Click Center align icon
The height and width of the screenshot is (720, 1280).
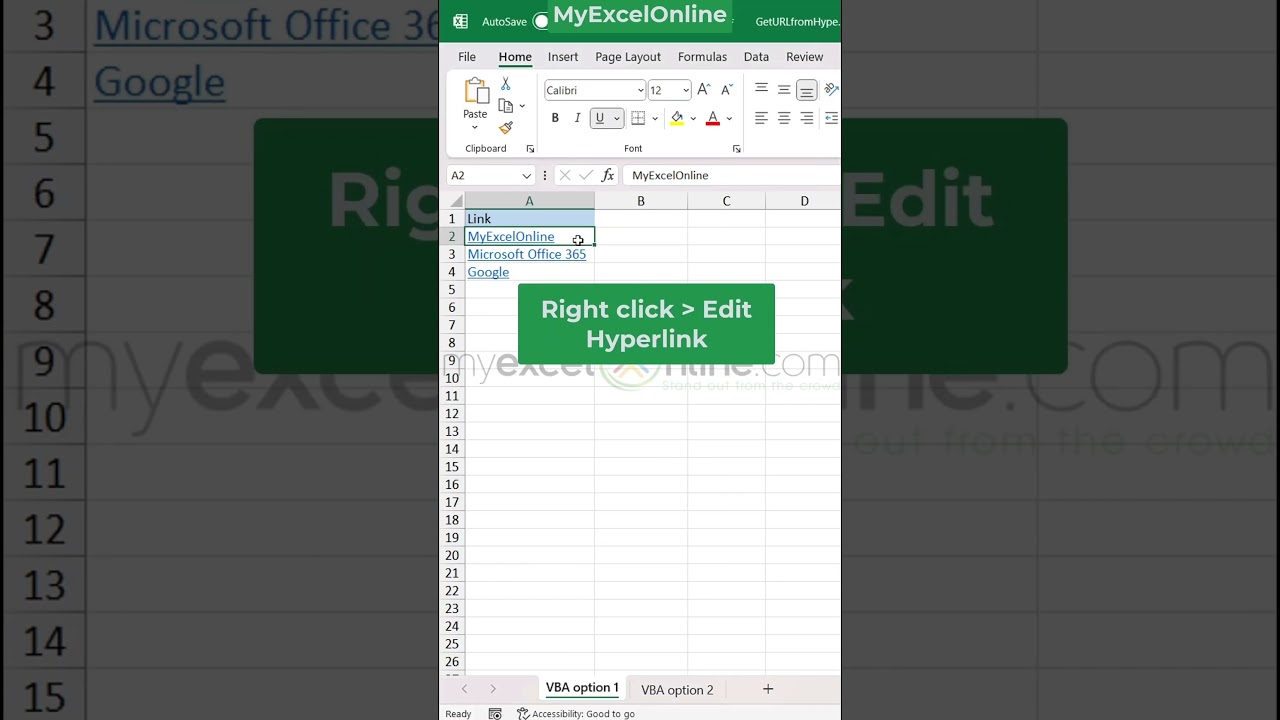784,118
